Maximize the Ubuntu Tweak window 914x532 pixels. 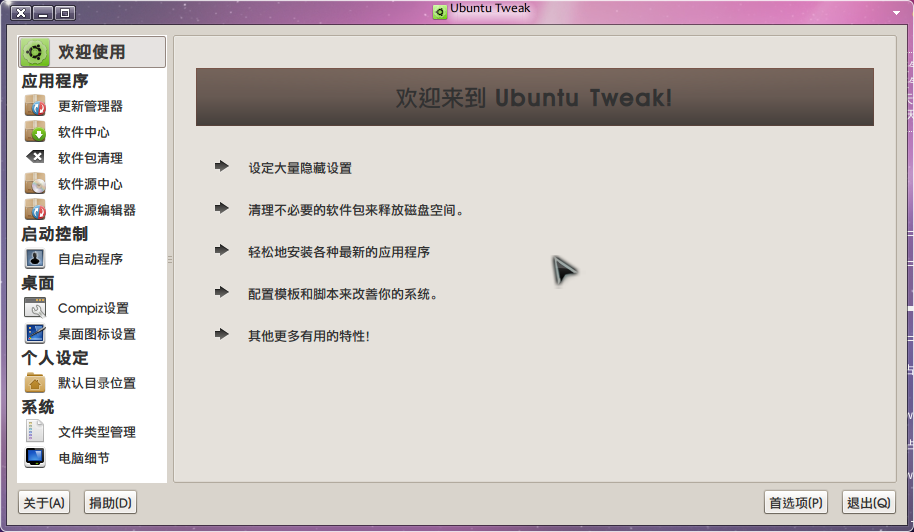tap(65, 13)
